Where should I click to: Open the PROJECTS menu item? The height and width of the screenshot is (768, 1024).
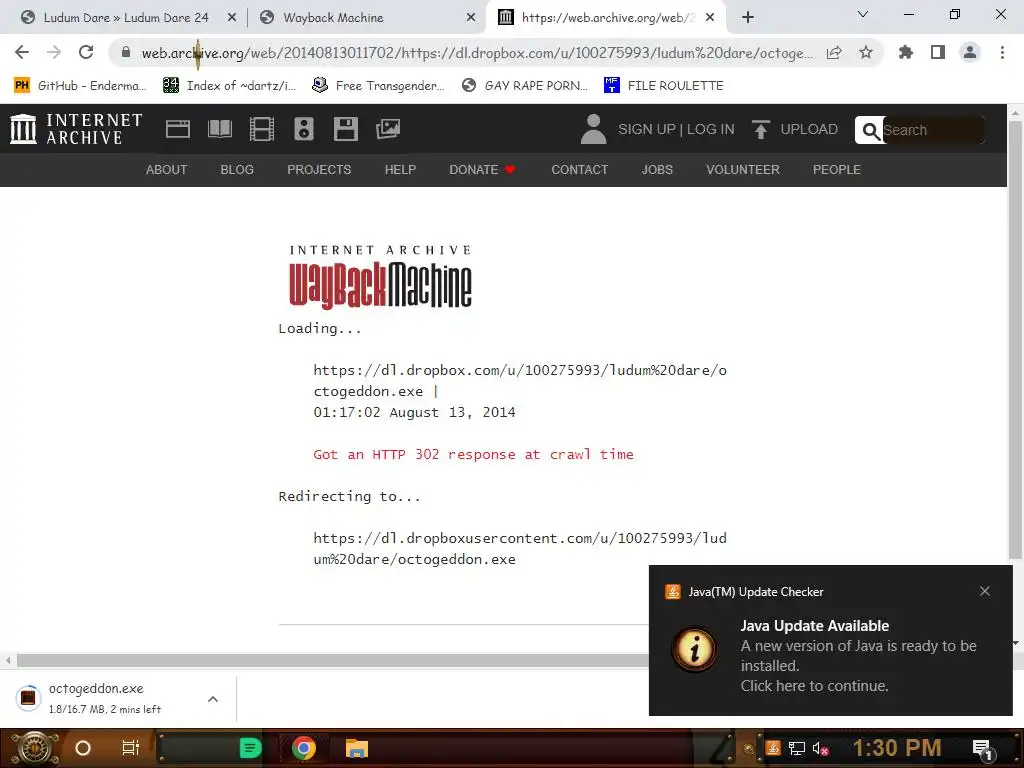click(x=319, y=170)
